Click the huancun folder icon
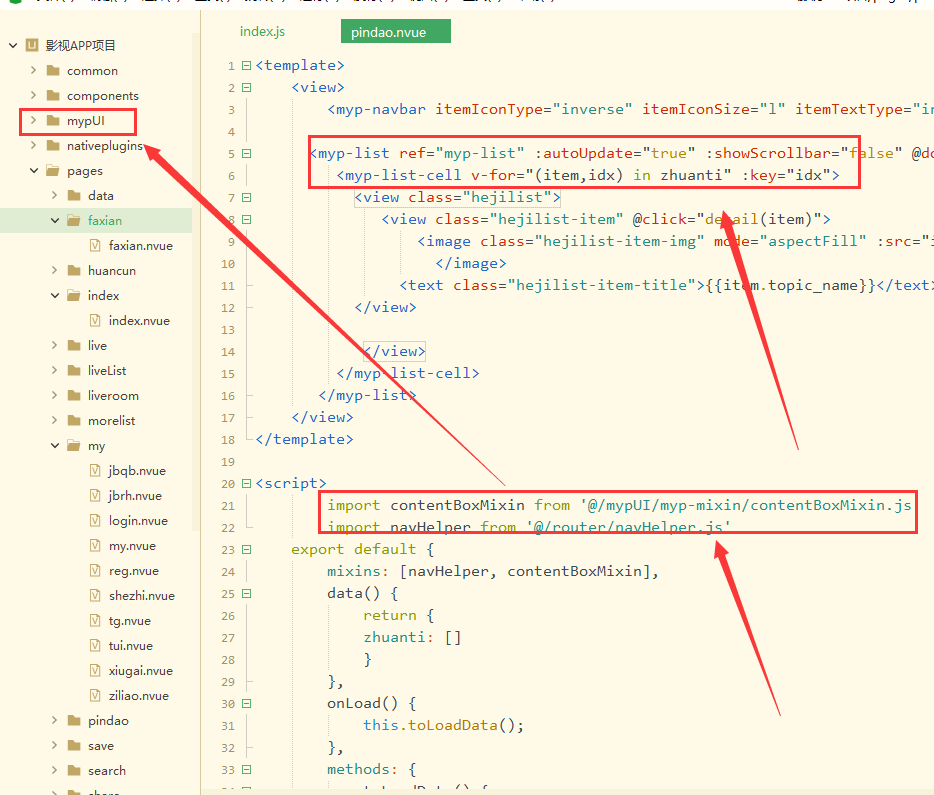 (74, 270)
